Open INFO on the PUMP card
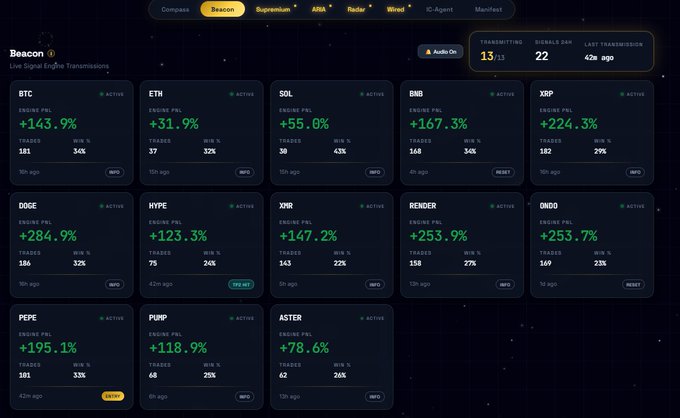Image resolution: width=680 pixels, height=418 pixels. [245, 396]
